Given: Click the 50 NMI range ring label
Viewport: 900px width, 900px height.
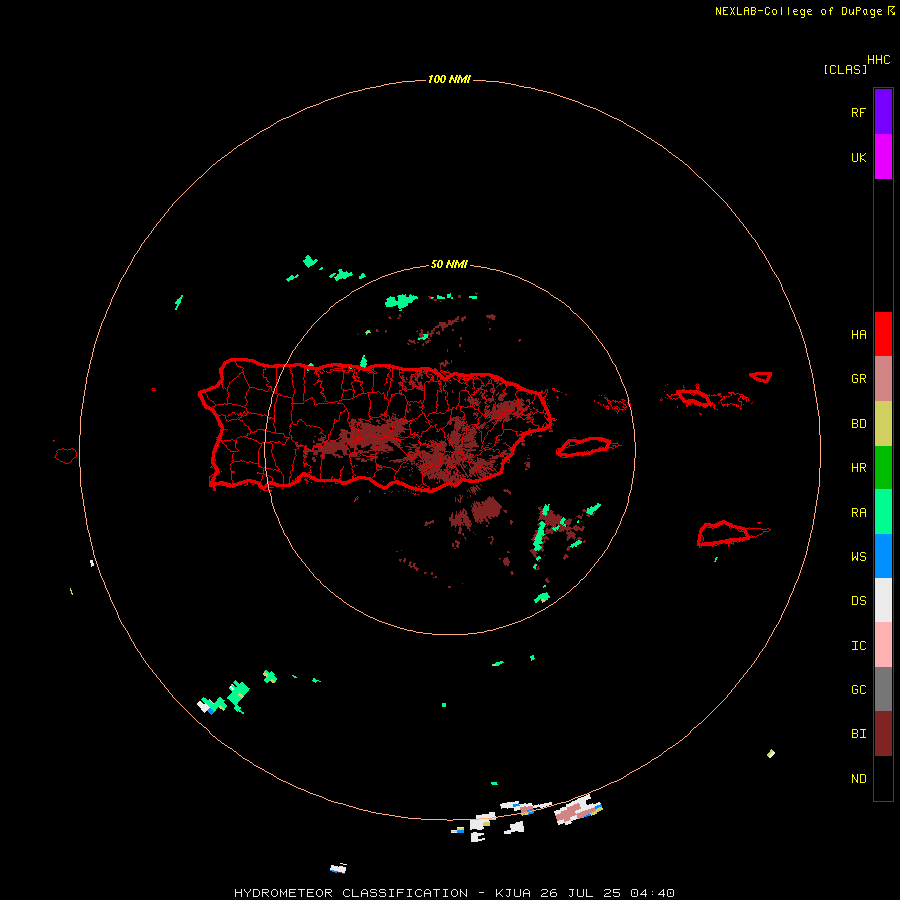Looking at the screenshot, I should (x=449, y=264).
